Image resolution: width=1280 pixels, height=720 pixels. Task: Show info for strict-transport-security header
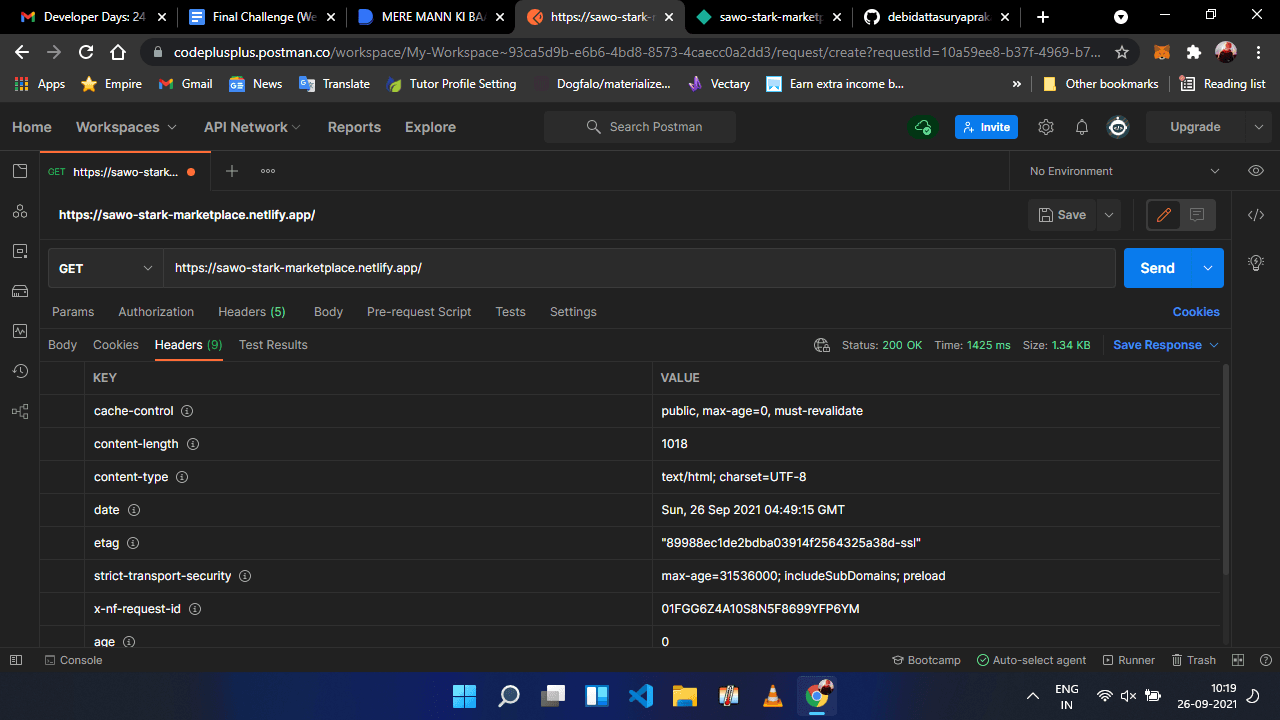[x=245, y=576]
